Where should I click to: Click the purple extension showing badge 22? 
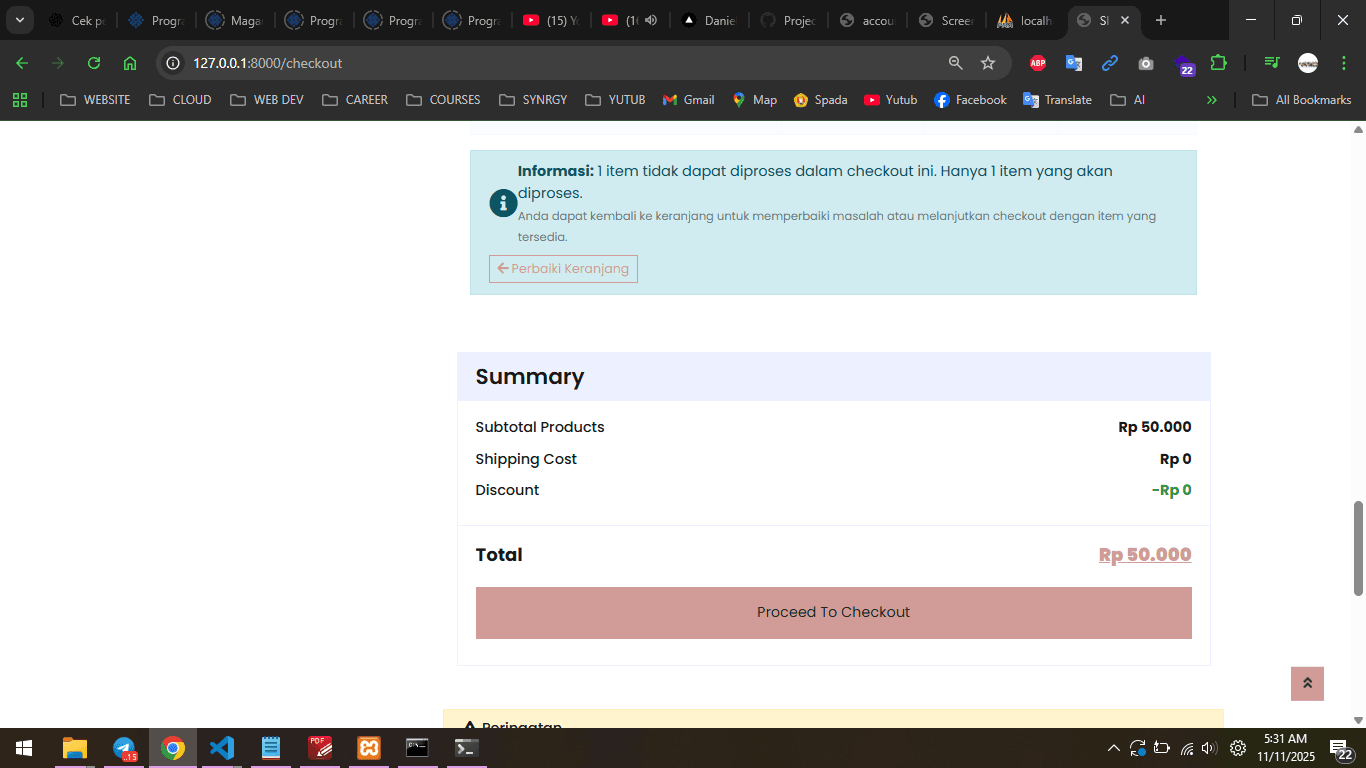point(1184,62)
